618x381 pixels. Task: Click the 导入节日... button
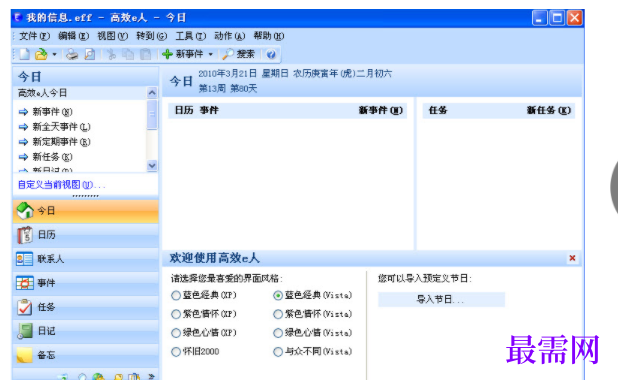pyautogui.click(x=441, y=299)
